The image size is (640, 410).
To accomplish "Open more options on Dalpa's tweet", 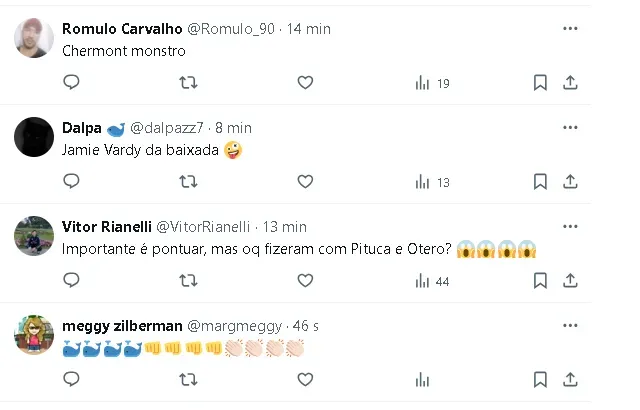I will tap(570, 128).
